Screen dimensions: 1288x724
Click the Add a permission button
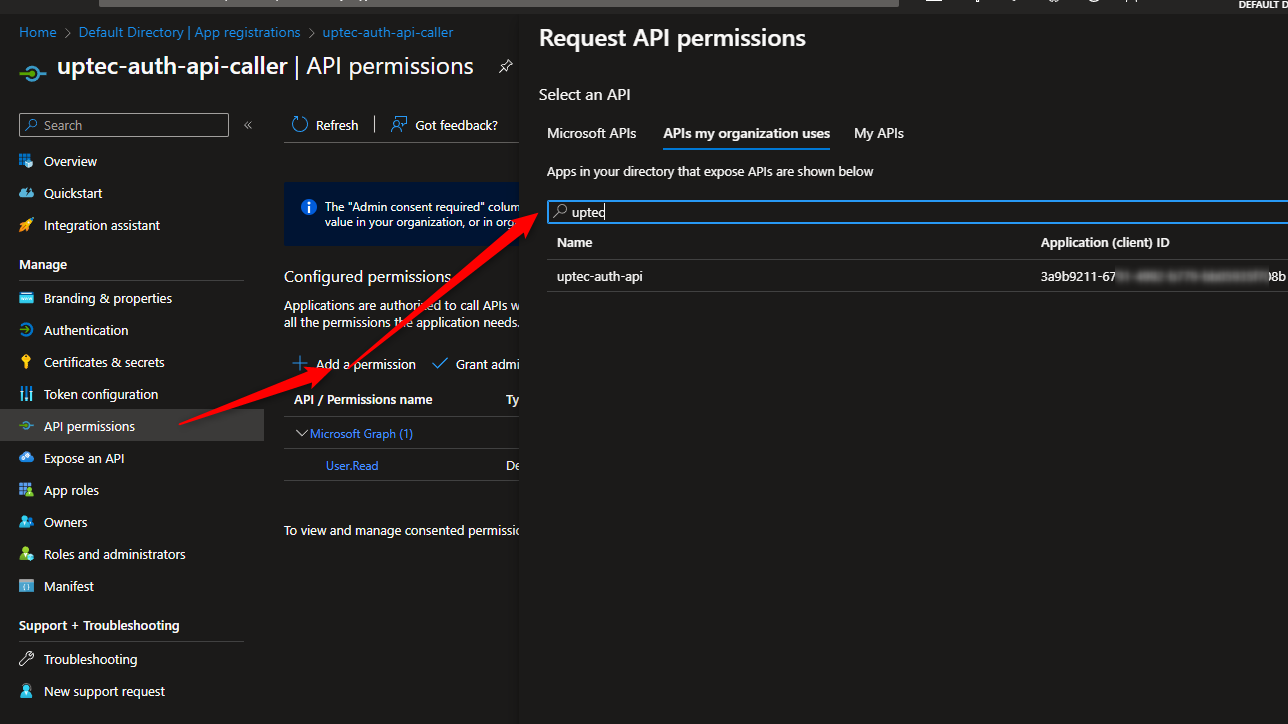(355, 364)
